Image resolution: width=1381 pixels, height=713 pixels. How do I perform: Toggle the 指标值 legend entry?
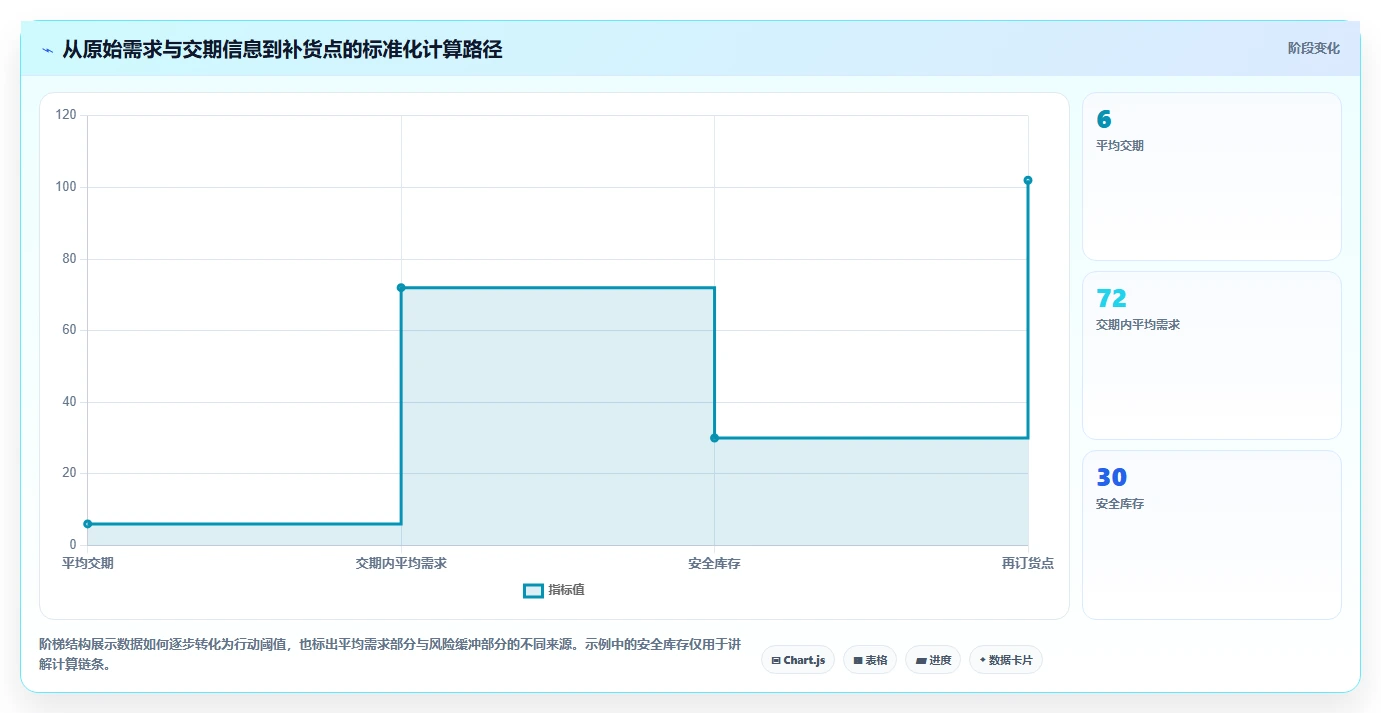(554, 590)
